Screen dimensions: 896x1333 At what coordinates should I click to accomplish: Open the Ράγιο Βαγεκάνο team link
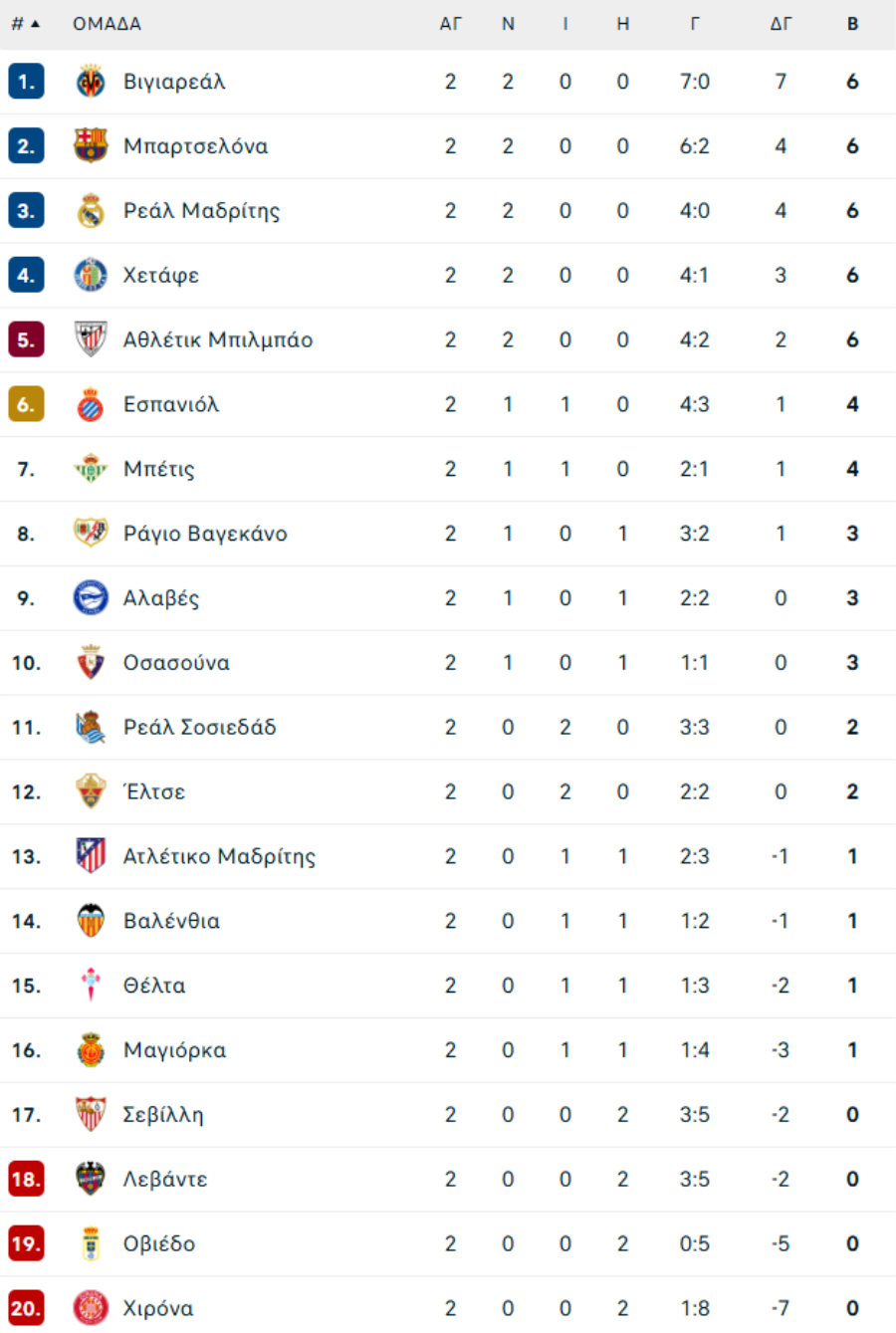[205, 534]
